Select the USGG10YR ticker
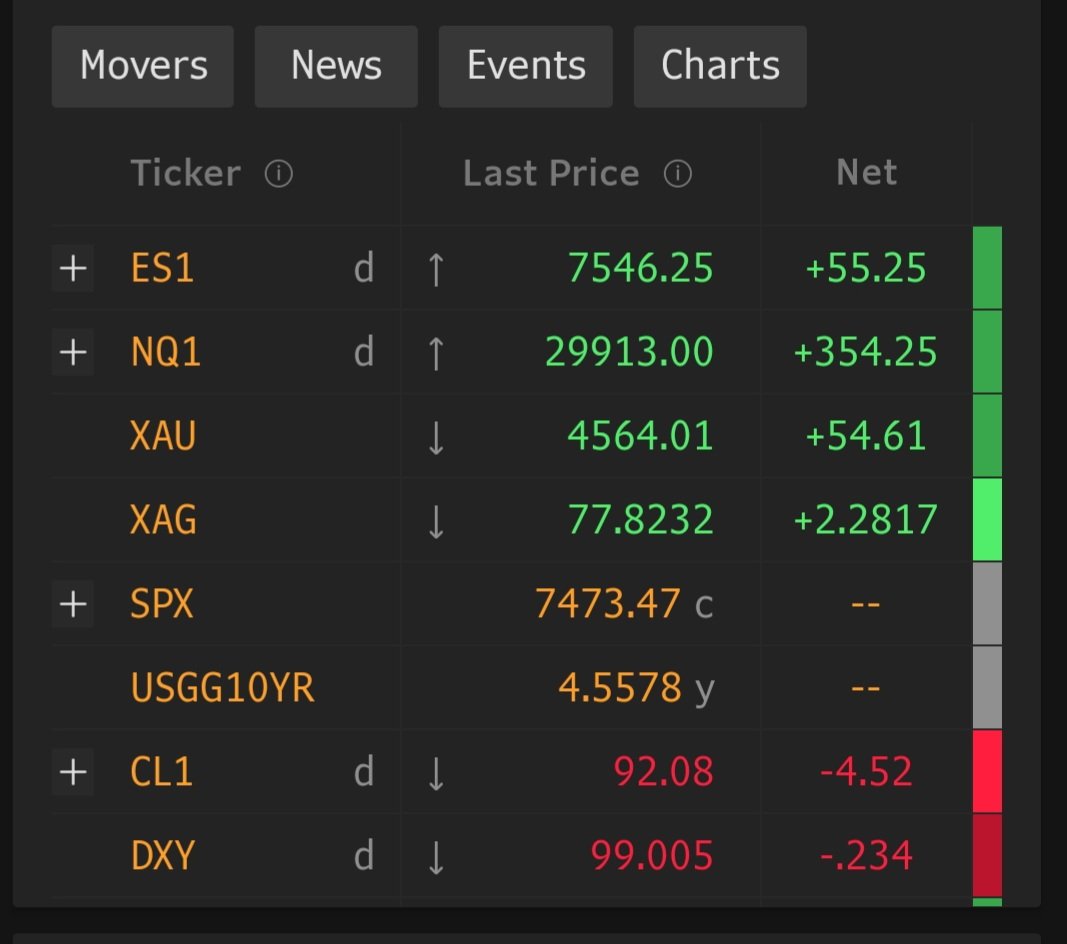Screen dimensions: 1067x944 pos(223,688)
